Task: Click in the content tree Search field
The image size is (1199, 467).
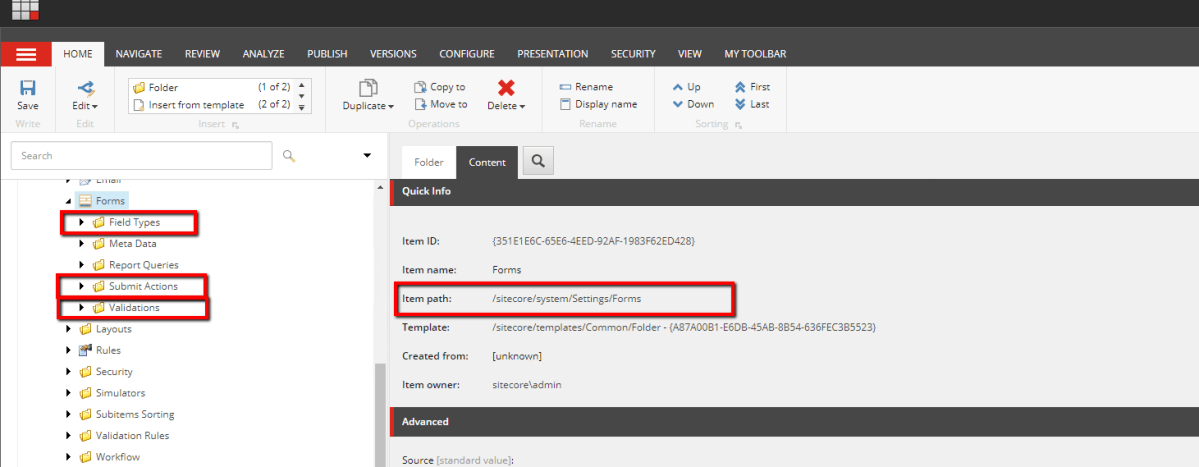Action: (140, 156)
